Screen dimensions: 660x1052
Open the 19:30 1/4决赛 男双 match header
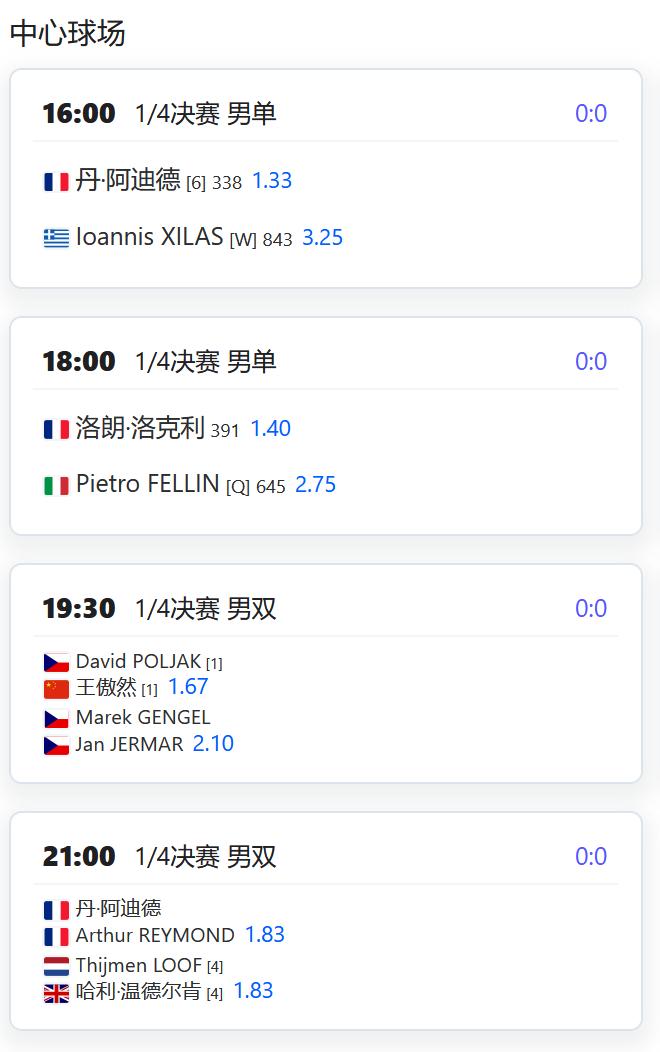[160, 609]
